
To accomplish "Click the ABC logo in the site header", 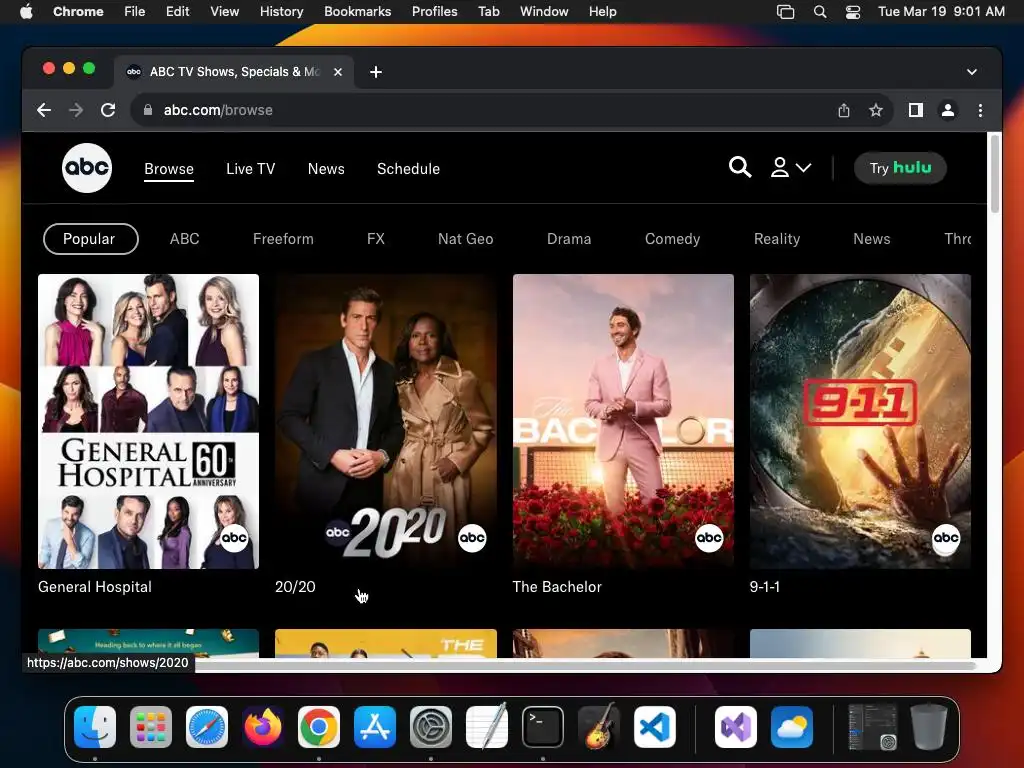I will [x=87, y=168].
